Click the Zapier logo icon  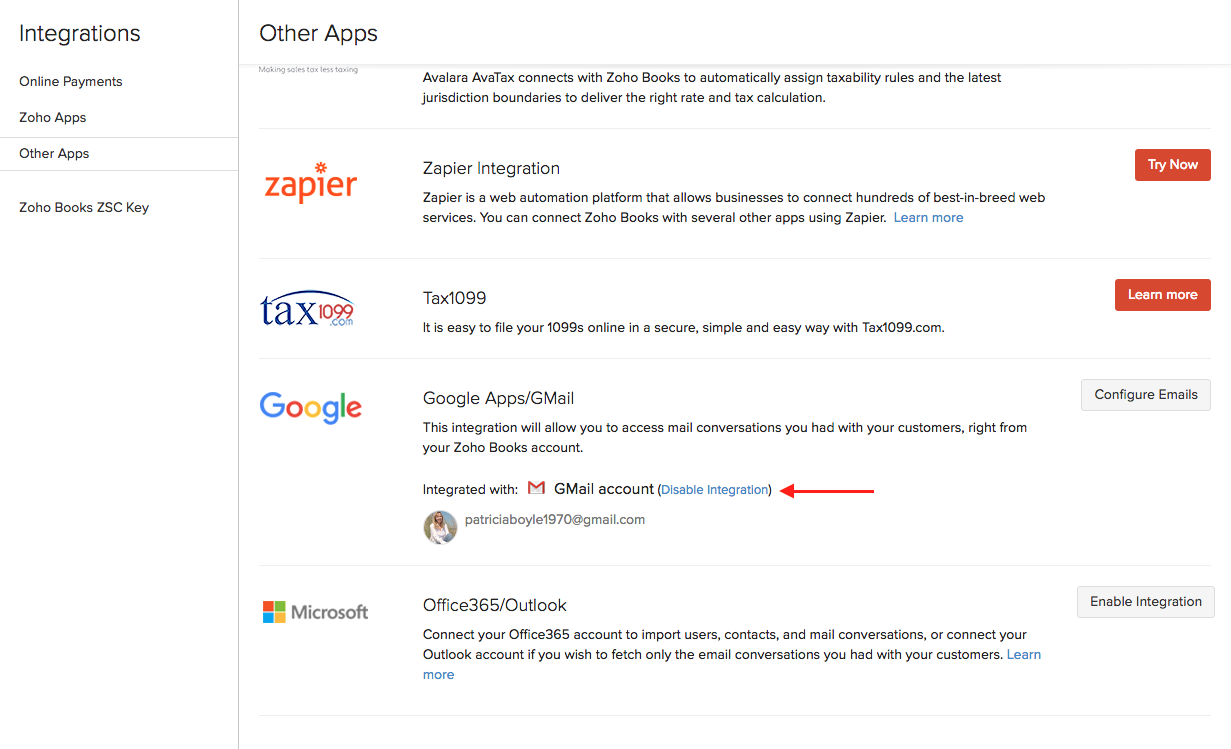point(310,183)
